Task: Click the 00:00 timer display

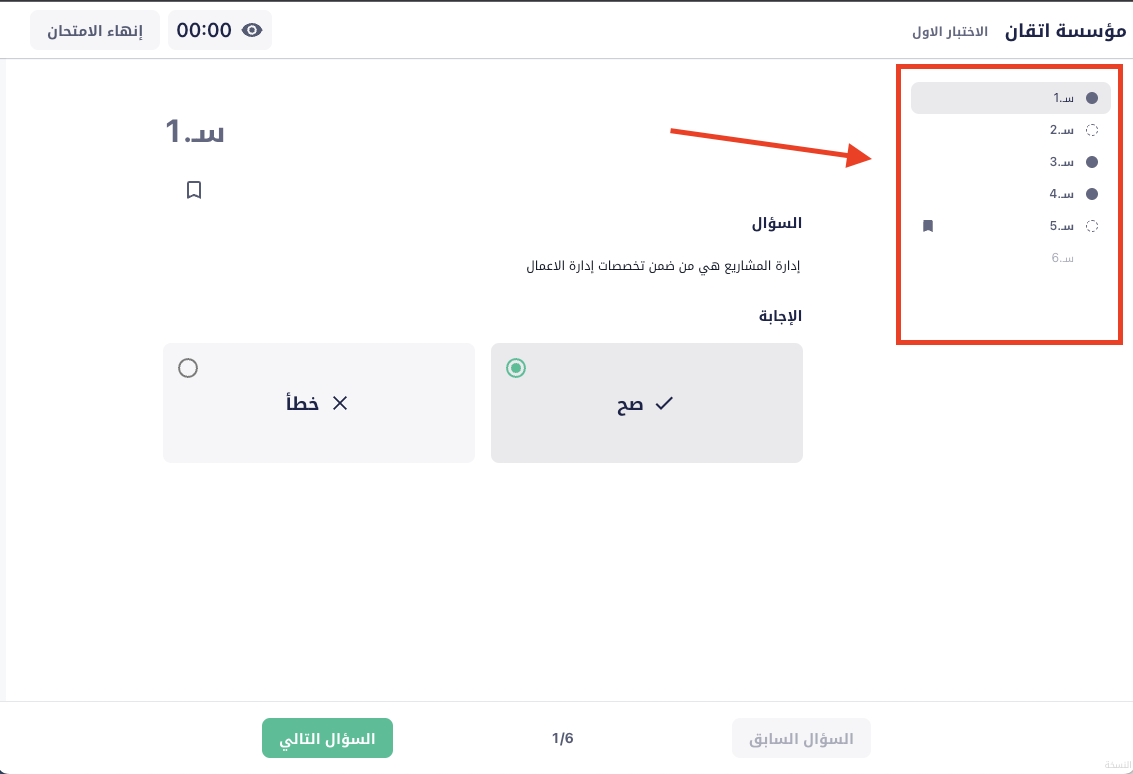Action: click(204, 30)
